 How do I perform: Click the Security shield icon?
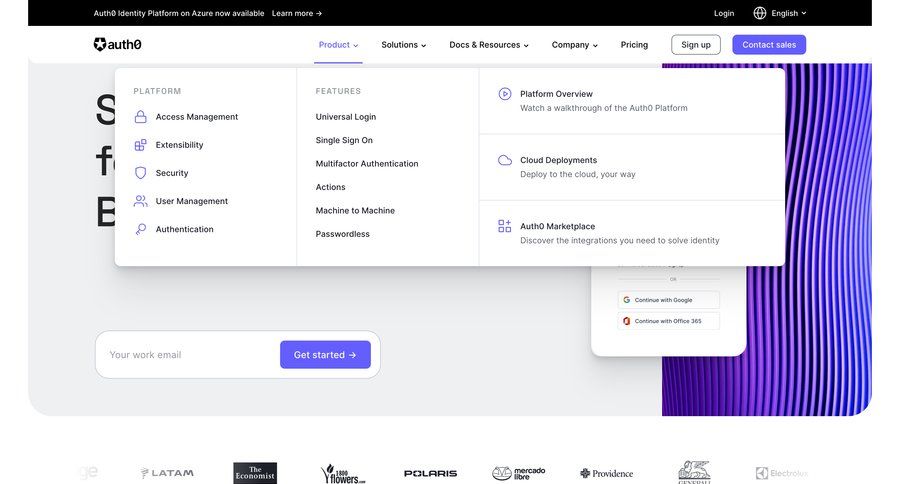point(141,173)
